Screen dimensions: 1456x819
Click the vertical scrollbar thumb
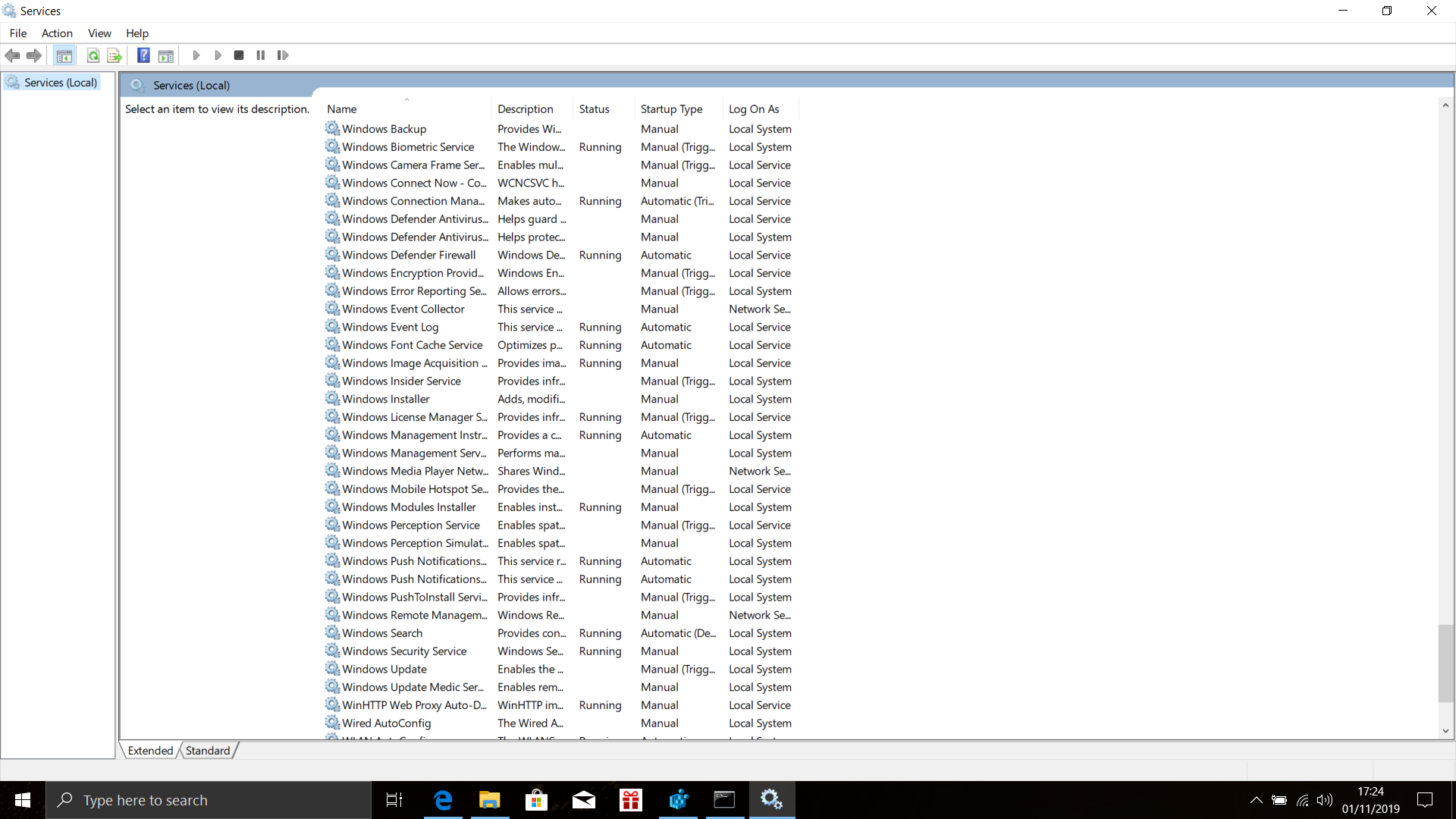(x=1445, y=664)
